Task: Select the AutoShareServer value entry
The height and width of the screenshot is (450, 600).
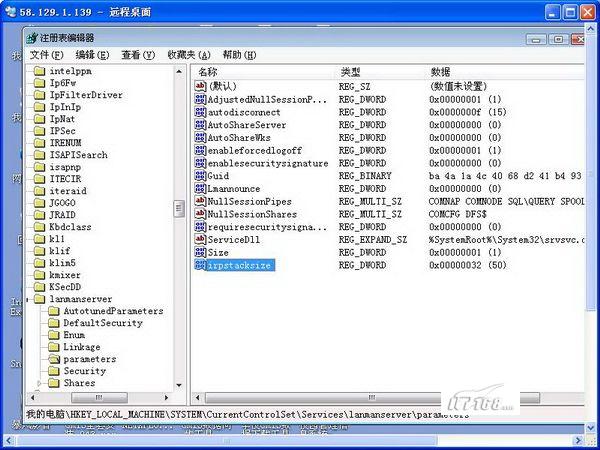Action: [x=247, y=126]
